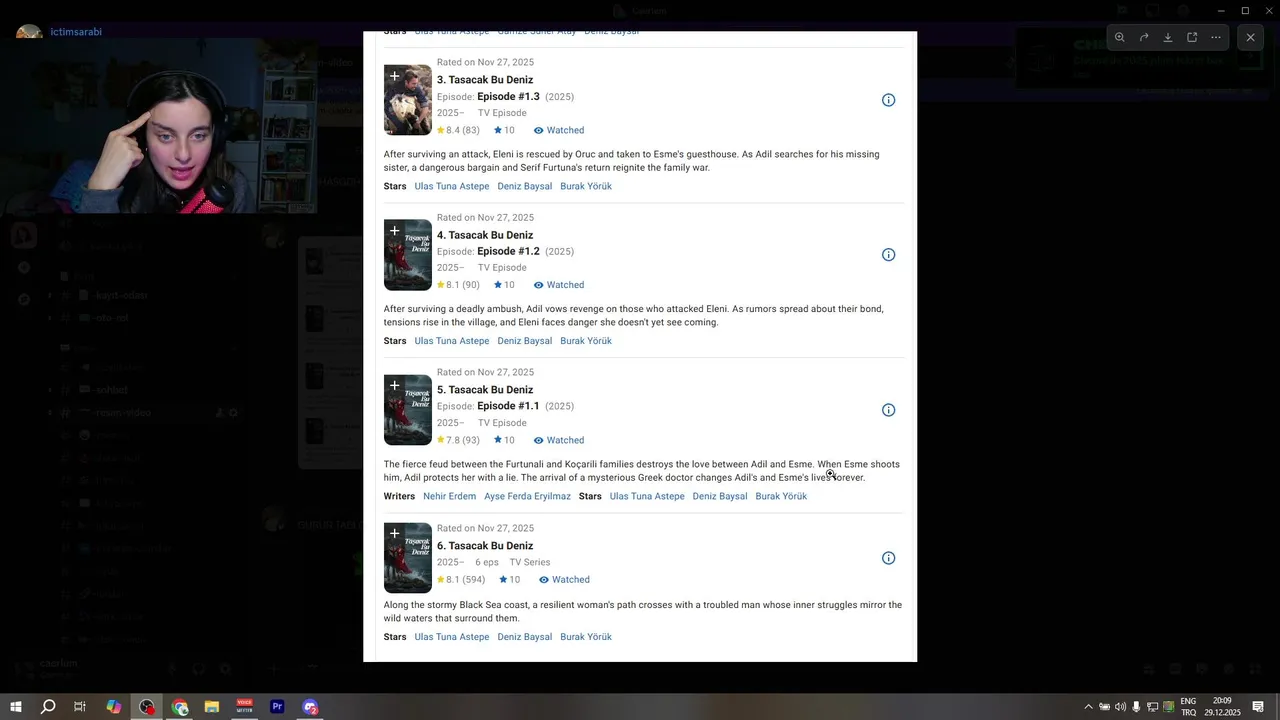Click Burak Yörük in the Episode #1.1 stars
Image resolution: width=1280 pixels, height=720 pixels.
[x=781, y=496]
